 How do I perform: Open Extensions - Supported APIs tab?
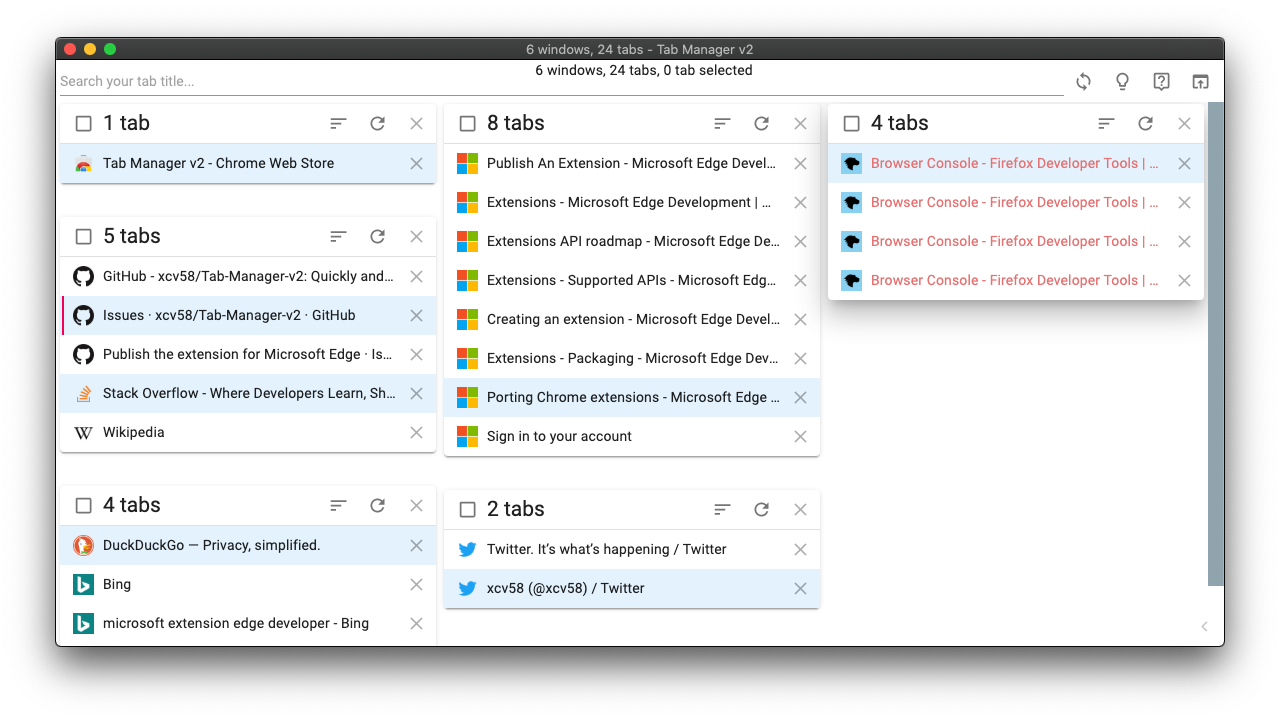click(632, 281)
